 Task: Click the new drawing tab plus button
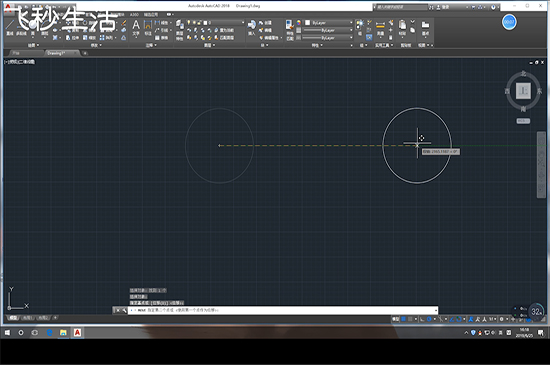(x=85, y=53)
